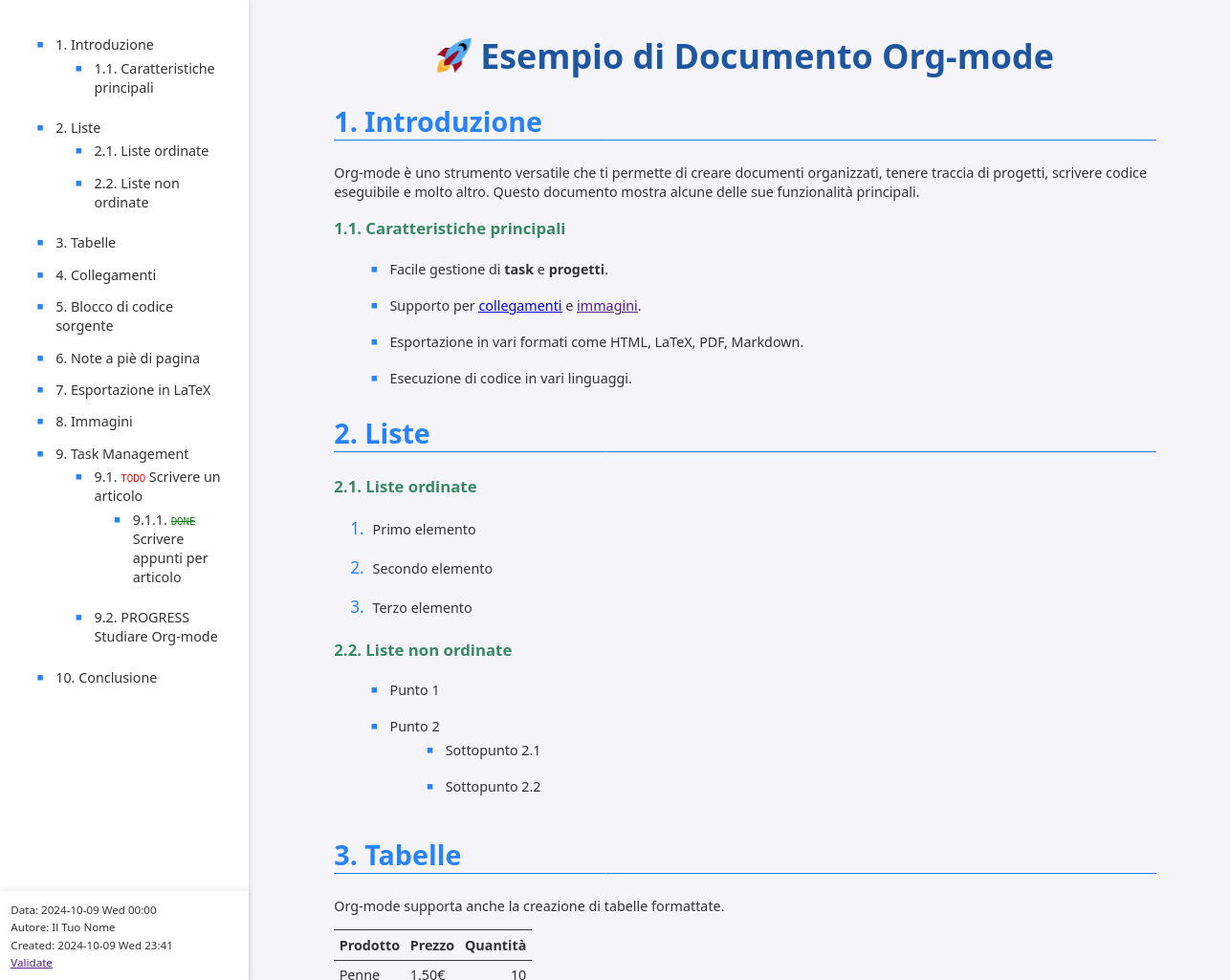
Task: Follow the 'collegamenti' hyperlink in the text
Action: 519,306
